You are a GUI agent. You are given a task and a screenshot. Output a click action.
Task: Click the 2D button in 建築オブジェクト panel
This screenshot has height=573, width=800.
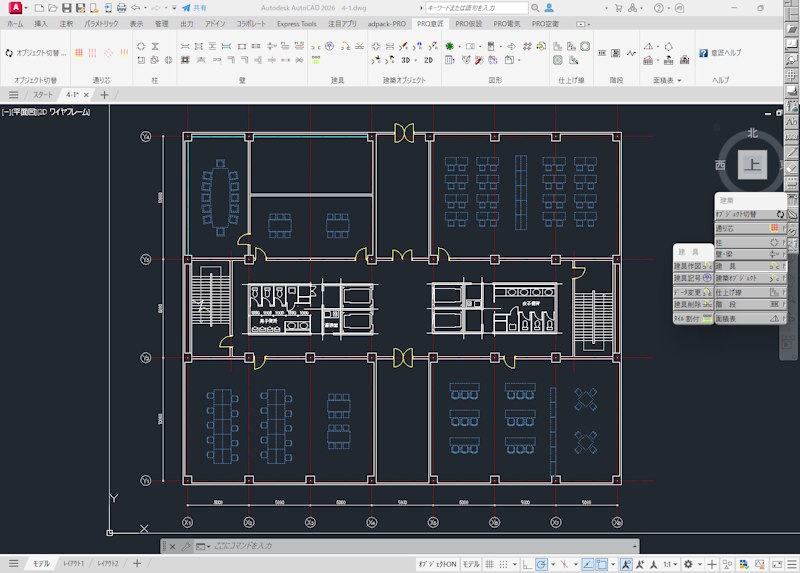[x=429, y=60]
